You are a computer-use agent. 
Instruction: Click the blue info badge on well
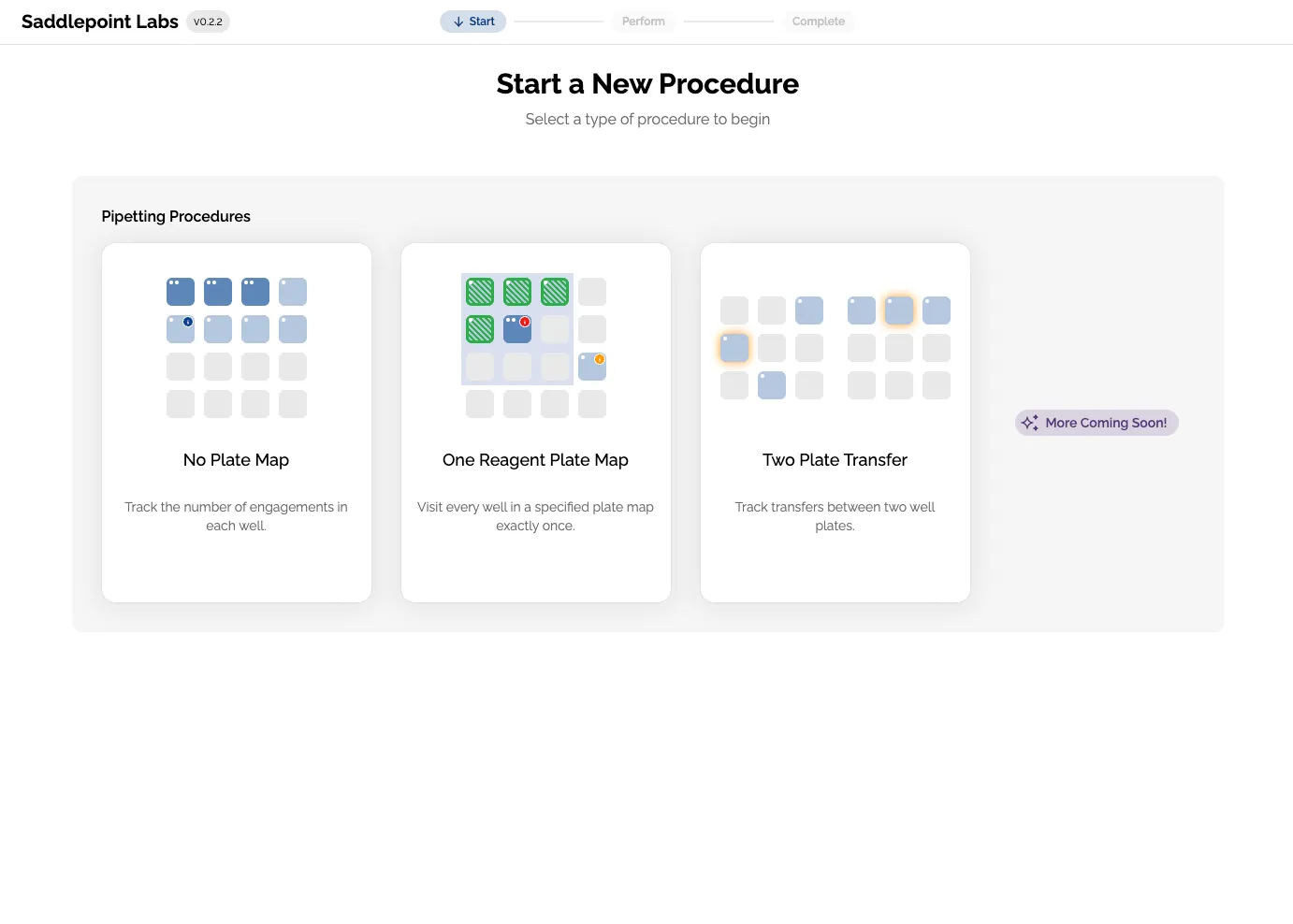pyautogui.click(x=188, y=322)
